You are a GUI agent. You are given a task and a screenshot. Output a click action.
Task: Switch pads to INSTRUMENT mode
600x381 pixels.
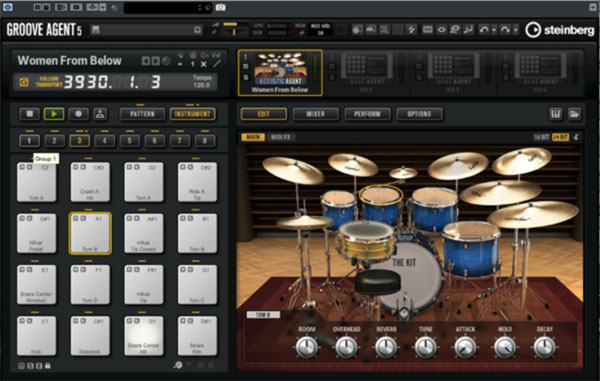192,114
